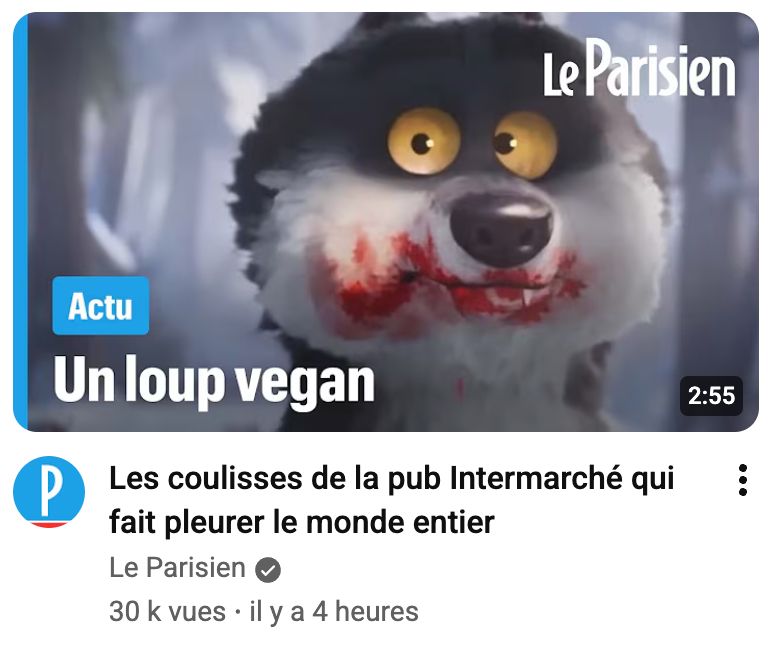Click the blue vertical stripe on thumbnail edge

point(20,221)
